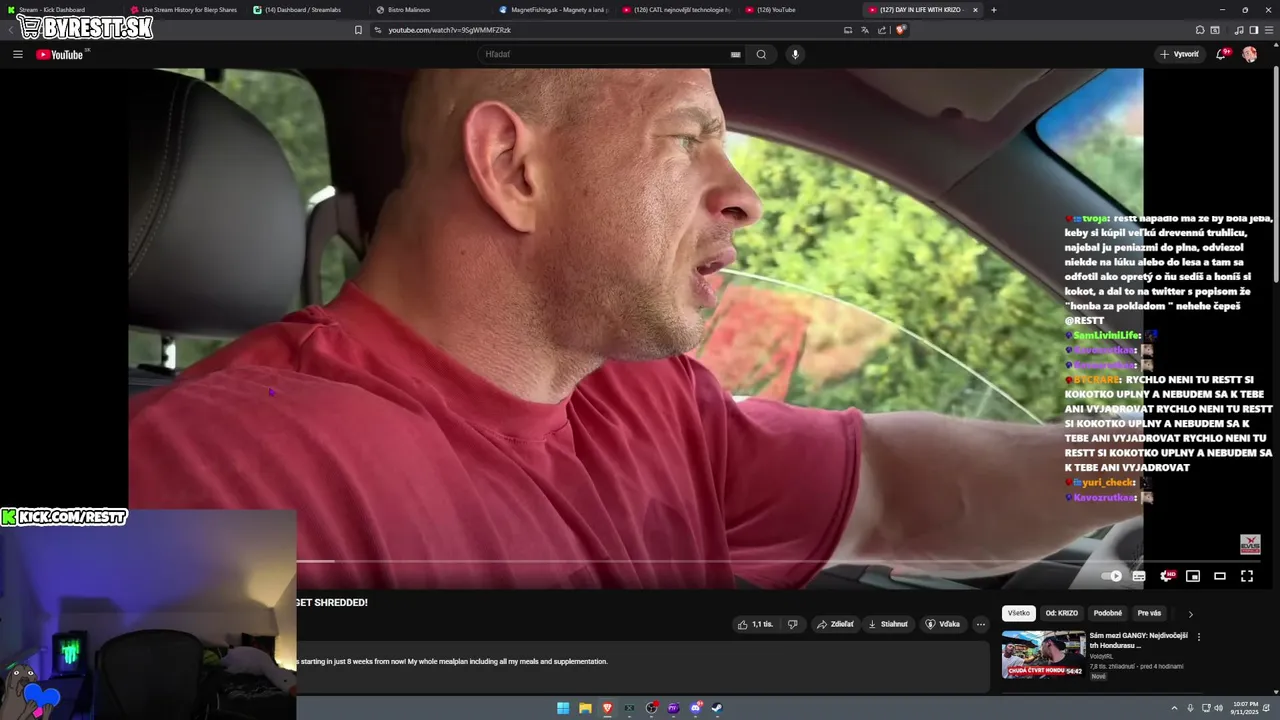Viewport: 1280px width, 720px height.
Task: Toggle video autoplay switch
Action: click(x=1111, y=576)
